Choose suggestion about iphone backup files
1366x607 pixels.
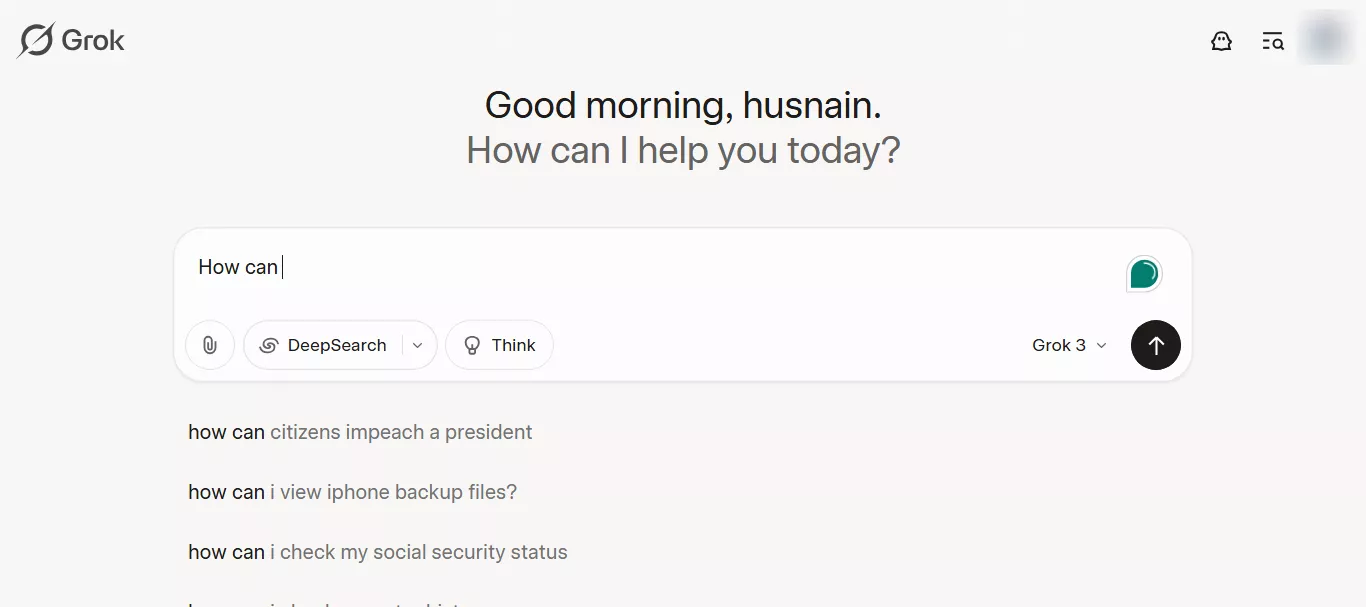tap(352, 492)
